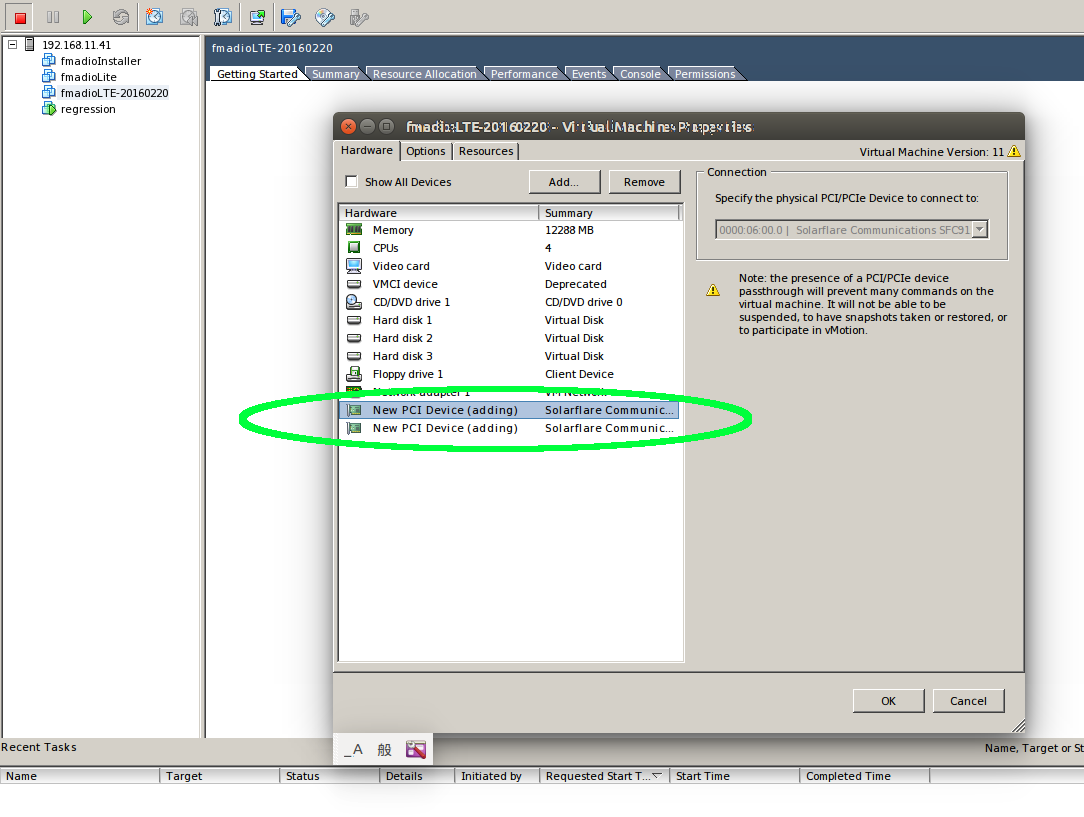This screenshot has width=1084, height=817.
Task: Select the Memory hardware entry
Action: pos(393,229)
